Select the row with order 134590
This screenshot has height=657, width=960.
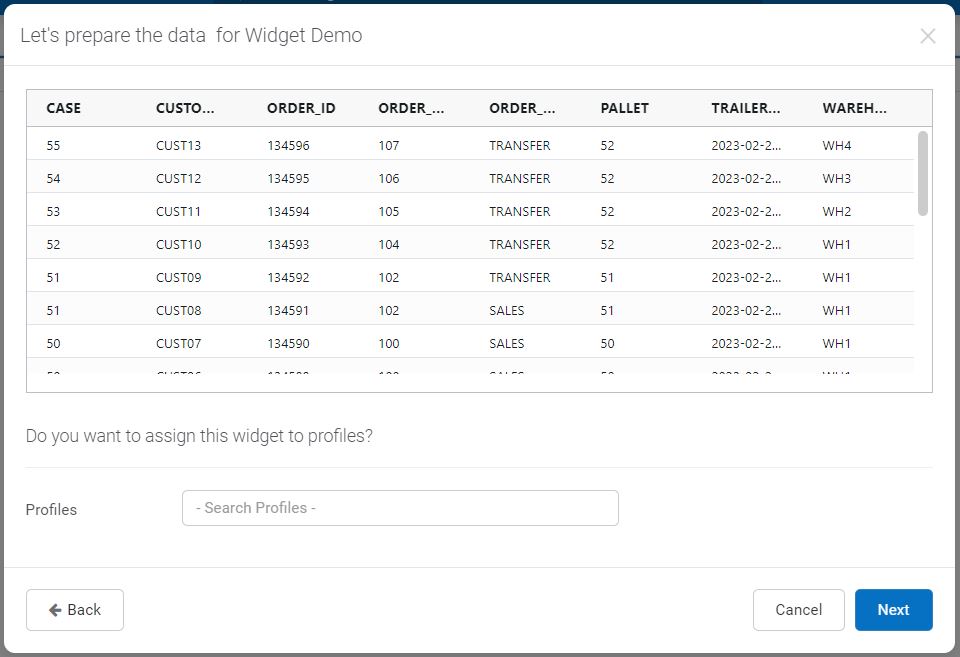(x=400, y=343)
